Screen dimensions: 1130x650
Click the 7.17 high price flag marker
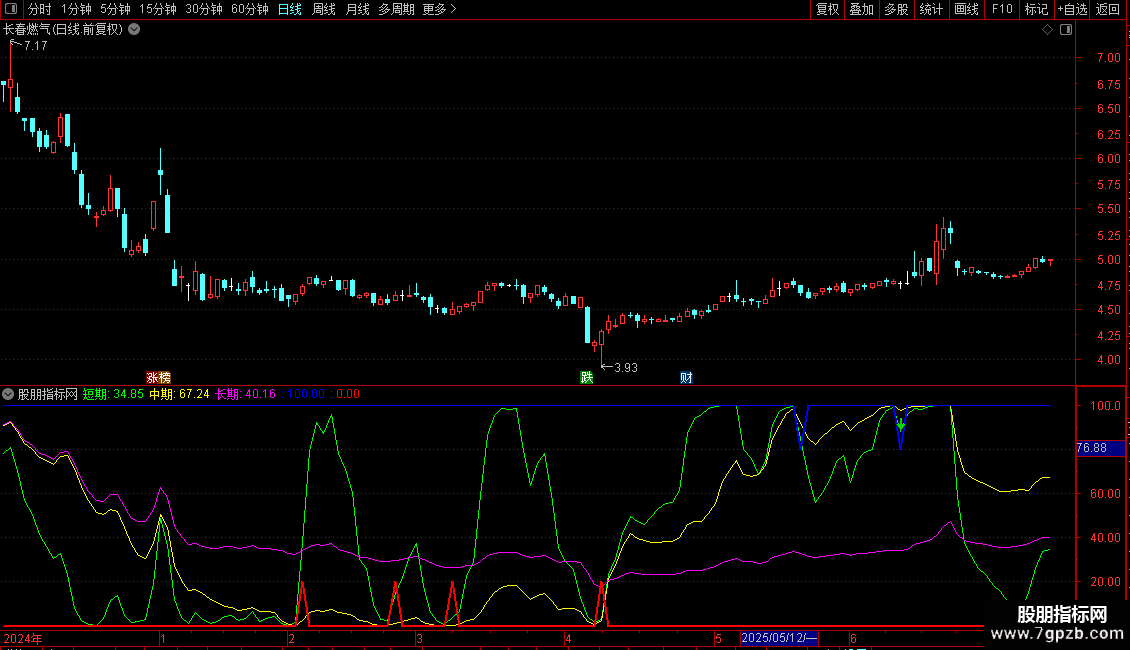[x=30, y=46]
